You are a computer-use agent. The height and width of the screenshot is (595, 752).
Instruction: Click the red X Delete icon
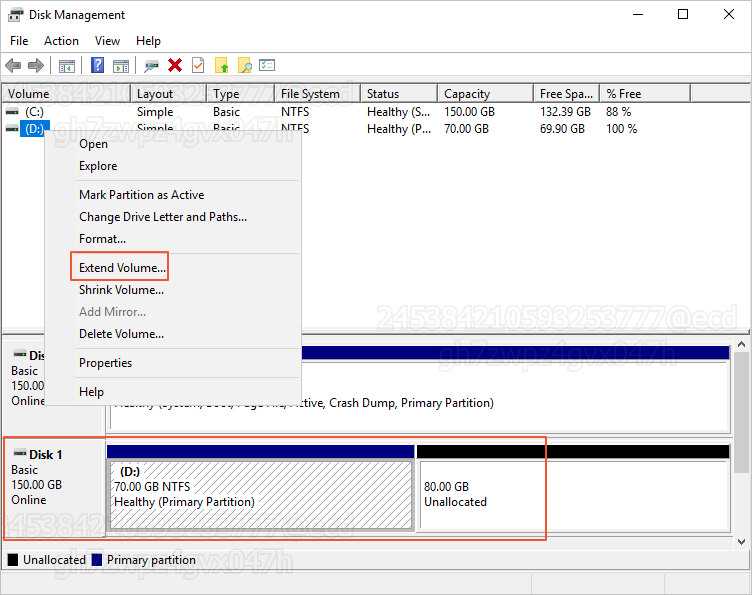pos(175,65)
